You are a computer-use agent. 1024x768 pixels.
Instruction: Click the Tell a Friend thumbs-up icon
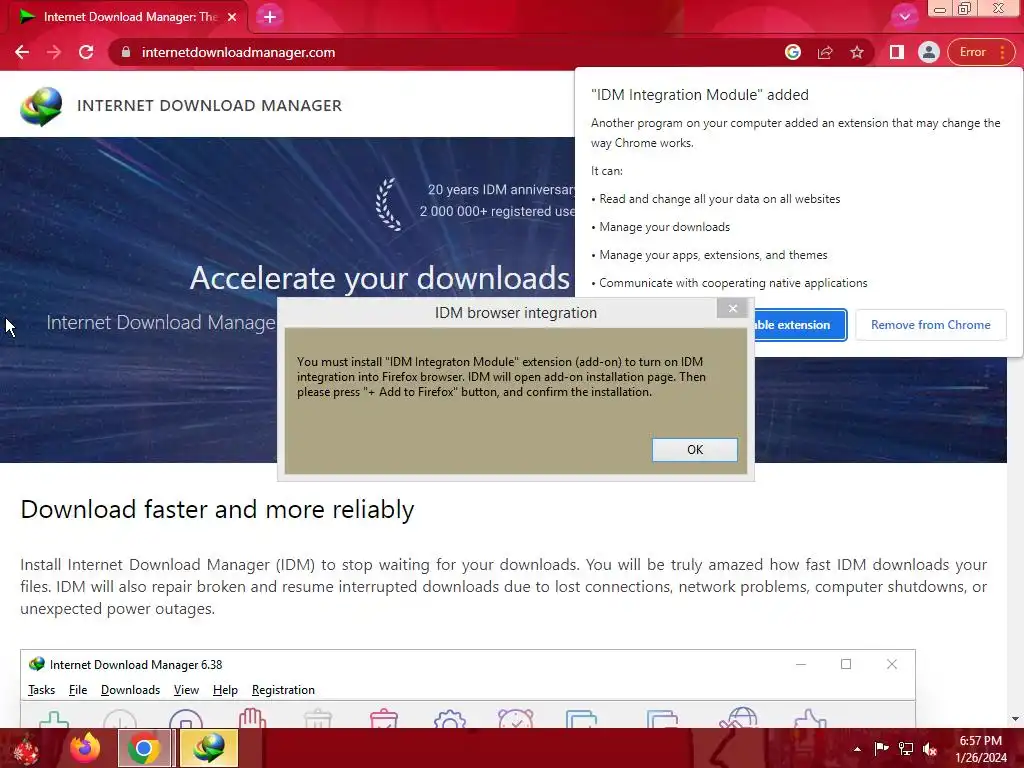(x=810, y=718)
